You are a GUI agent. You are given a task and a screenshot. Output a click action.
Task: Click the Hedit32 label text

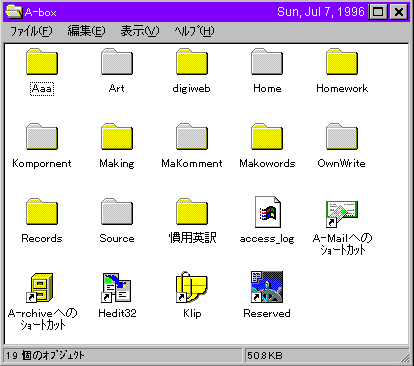point(117,313)
